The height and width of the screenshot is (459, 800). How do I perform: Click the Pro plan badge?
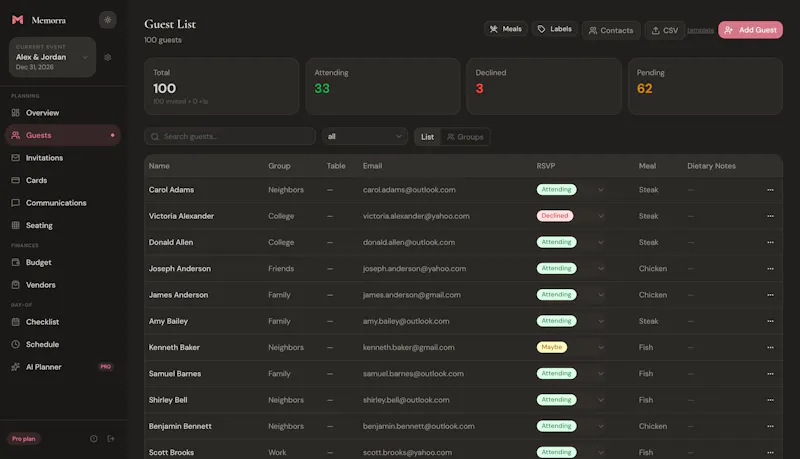(24, 439)
